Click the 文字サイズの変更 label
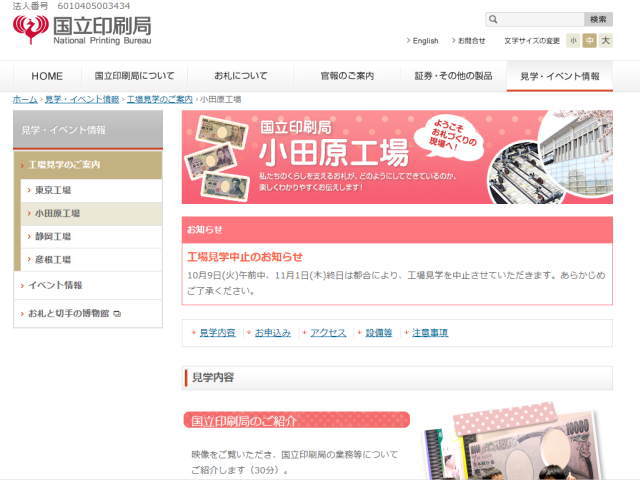Screen dimensions: 640x480 pyautogui.click(x=532, y=41)
